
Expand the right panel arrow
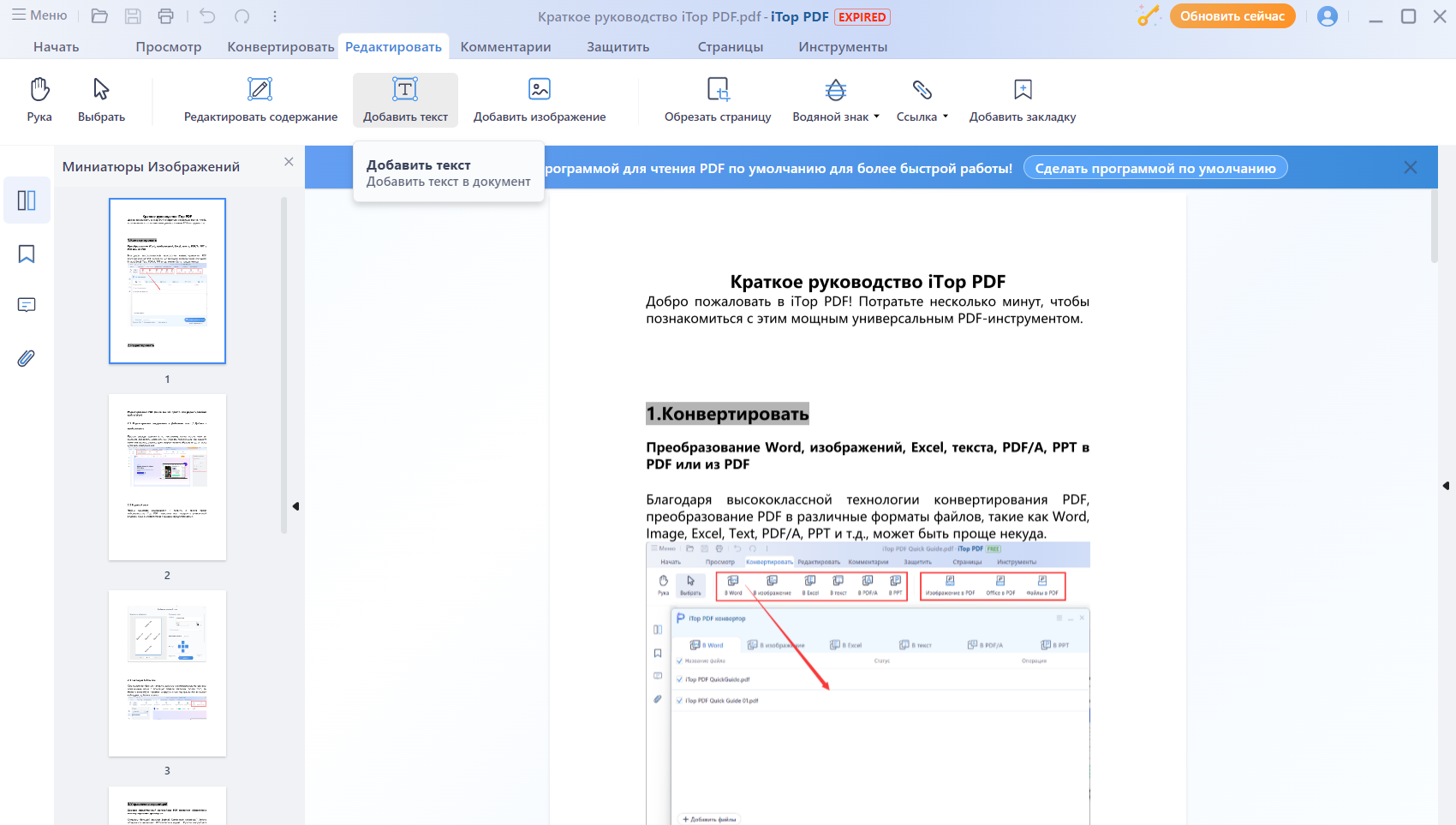point(1446,486)
